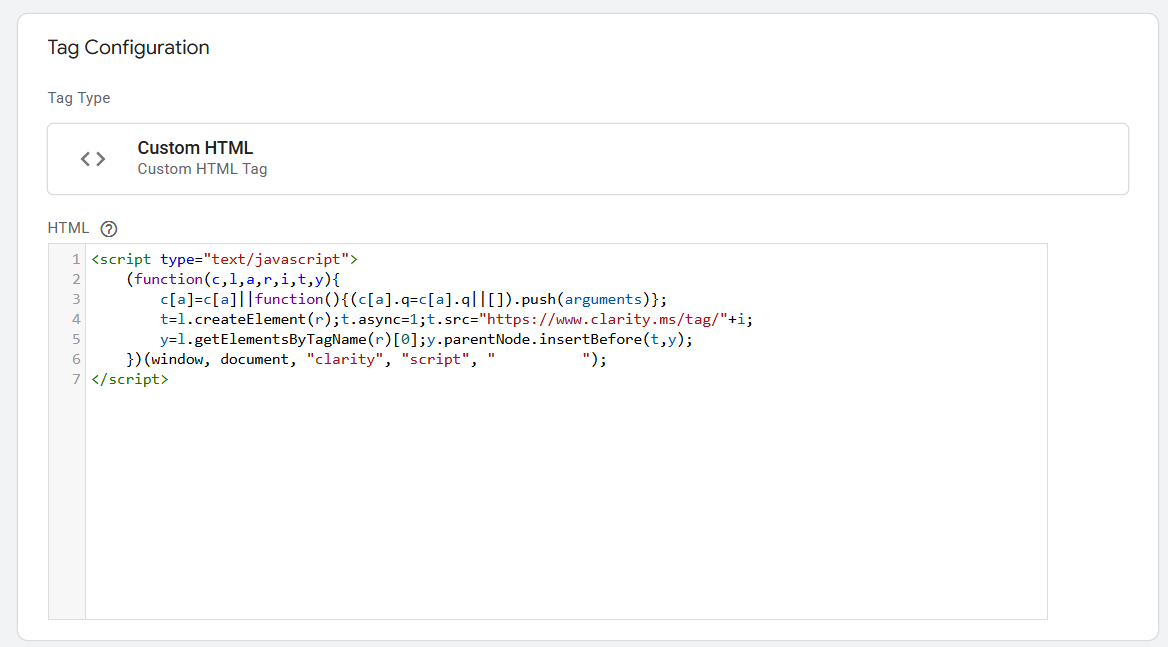
Task: Select the Custom HTML tag type box
Action: coord(588,159)
